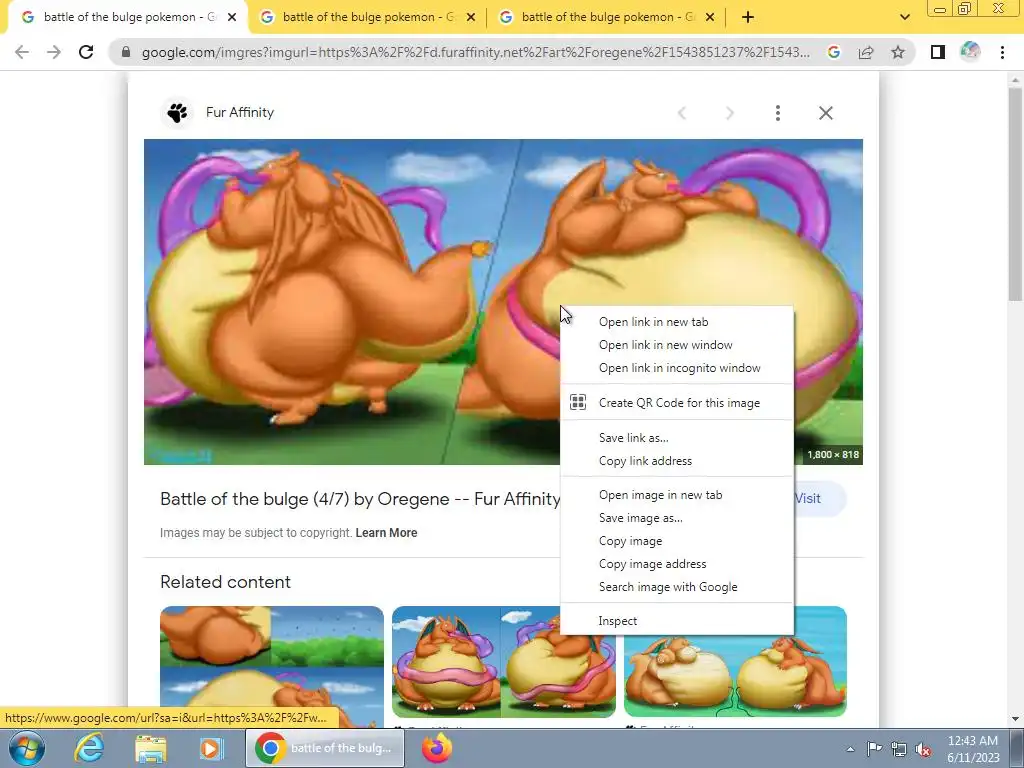This screenshot has height=768, width=1024.
Task: Open the Chrome three-dot menu
Action: [x=1002, y=52]
